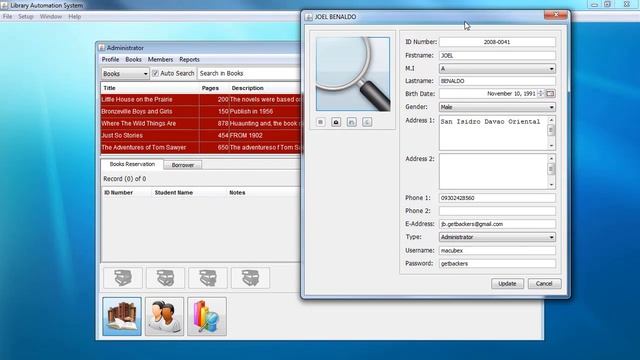Click the Birth Date spinner arrows
The image size is (640, 360).
[541, 93]
